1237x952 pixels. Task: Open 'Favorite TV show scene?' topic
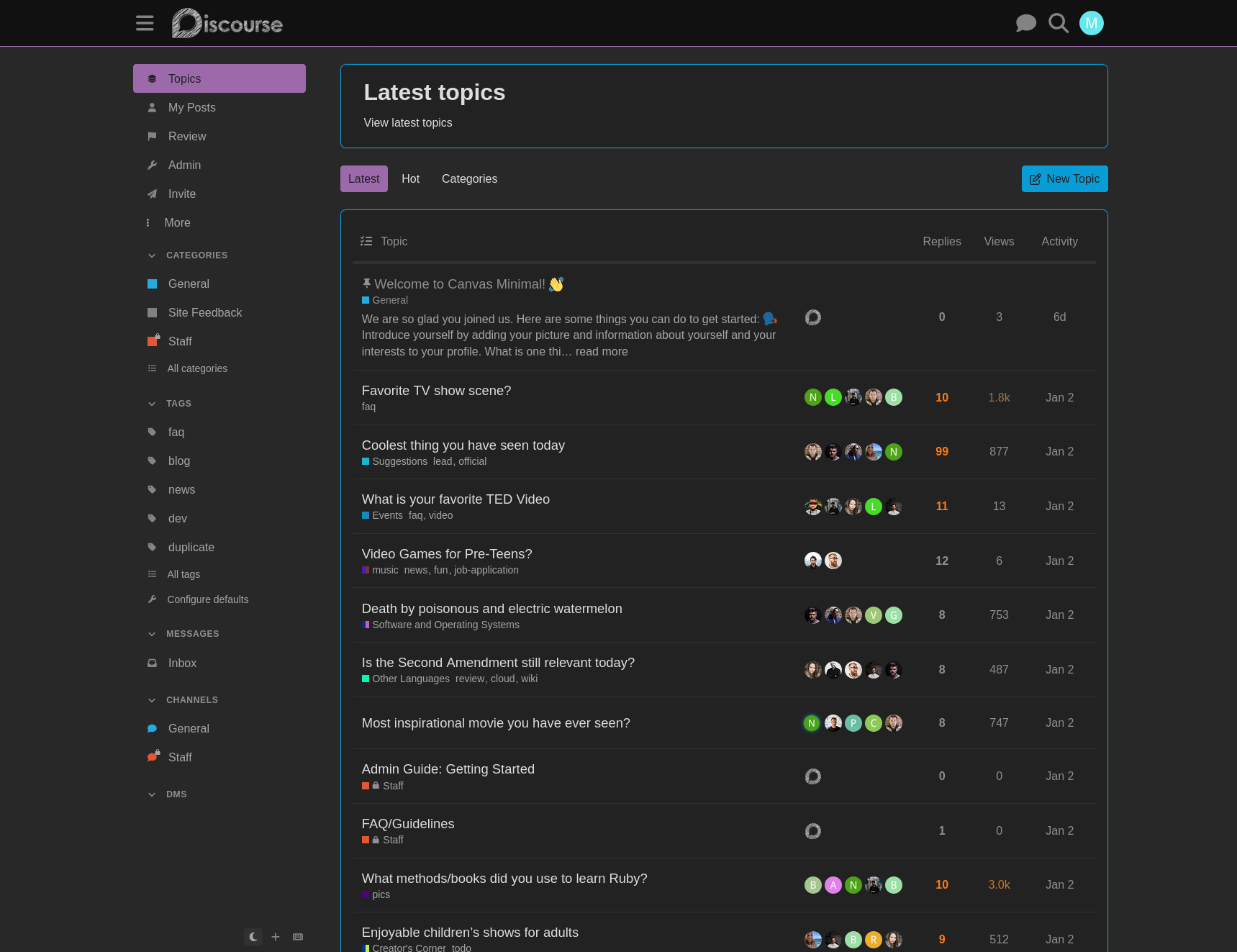point(436,391)
